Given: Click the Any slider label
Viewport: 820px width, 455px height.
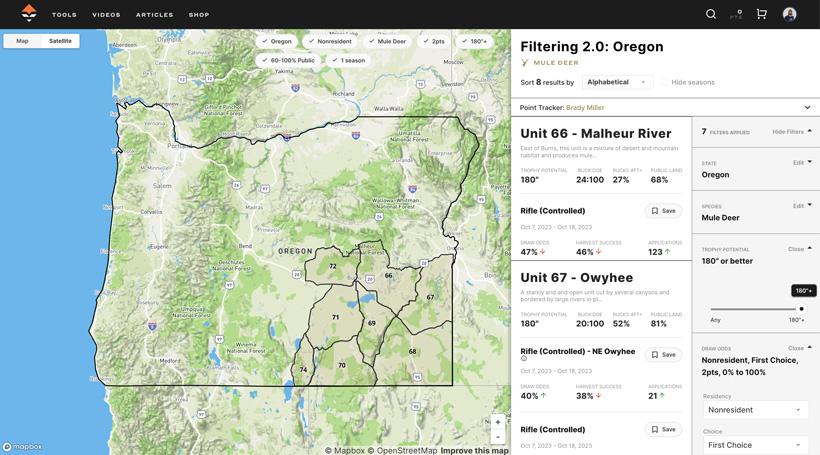Looking at the screenshot, I should click(715, 320).
